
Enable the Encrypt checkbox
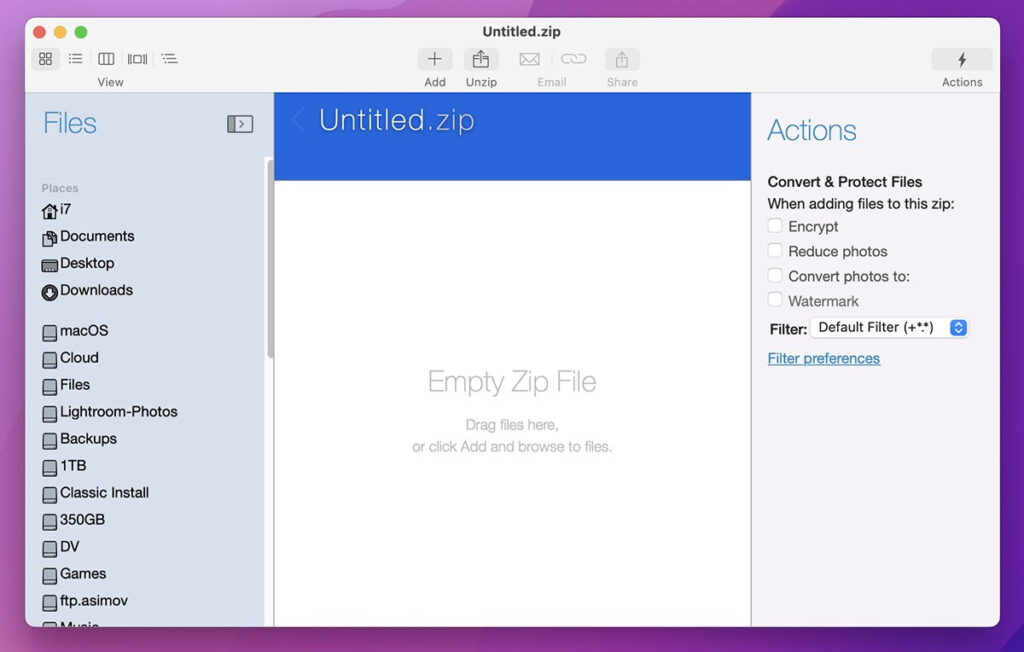tap(775, 226)
